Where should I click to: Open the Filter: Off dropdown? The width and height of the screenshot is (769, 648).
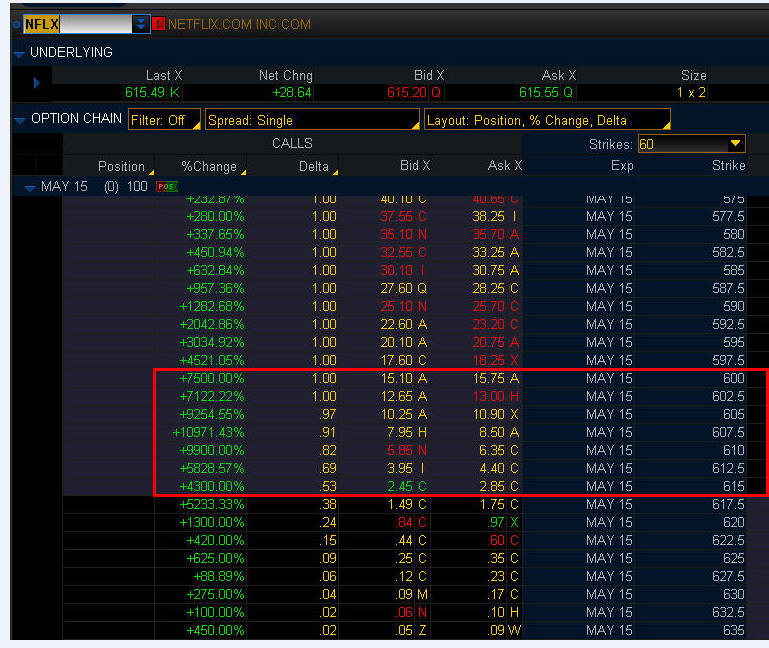164,120
